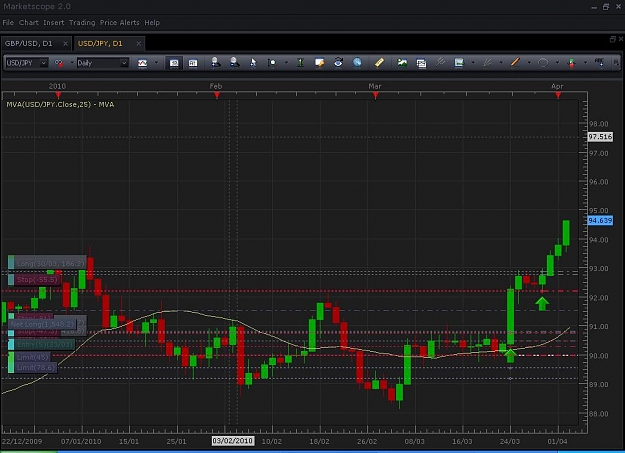Click the note with pencil icon
Screen dimensions: 625x453
click(319, 63)
